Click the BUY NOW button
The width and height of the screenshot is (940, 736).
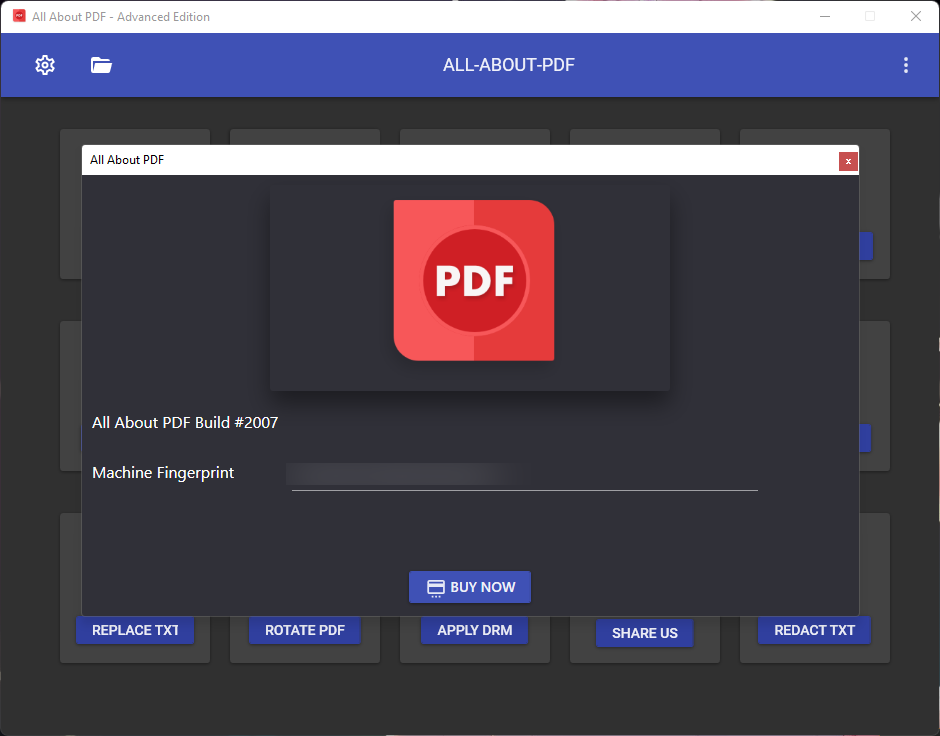coord(470,587)
